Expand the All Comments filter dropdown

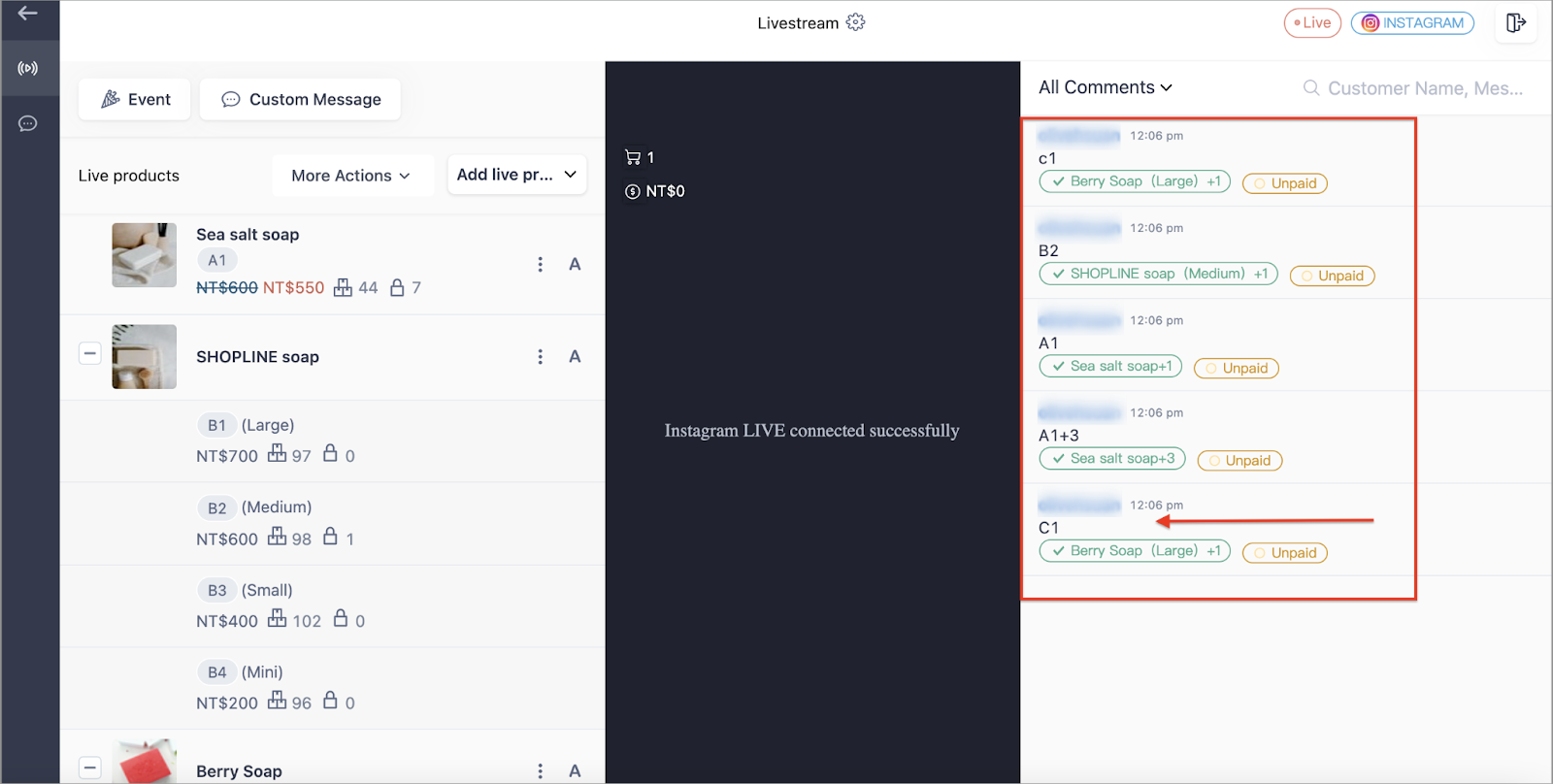click(1106, 87)
